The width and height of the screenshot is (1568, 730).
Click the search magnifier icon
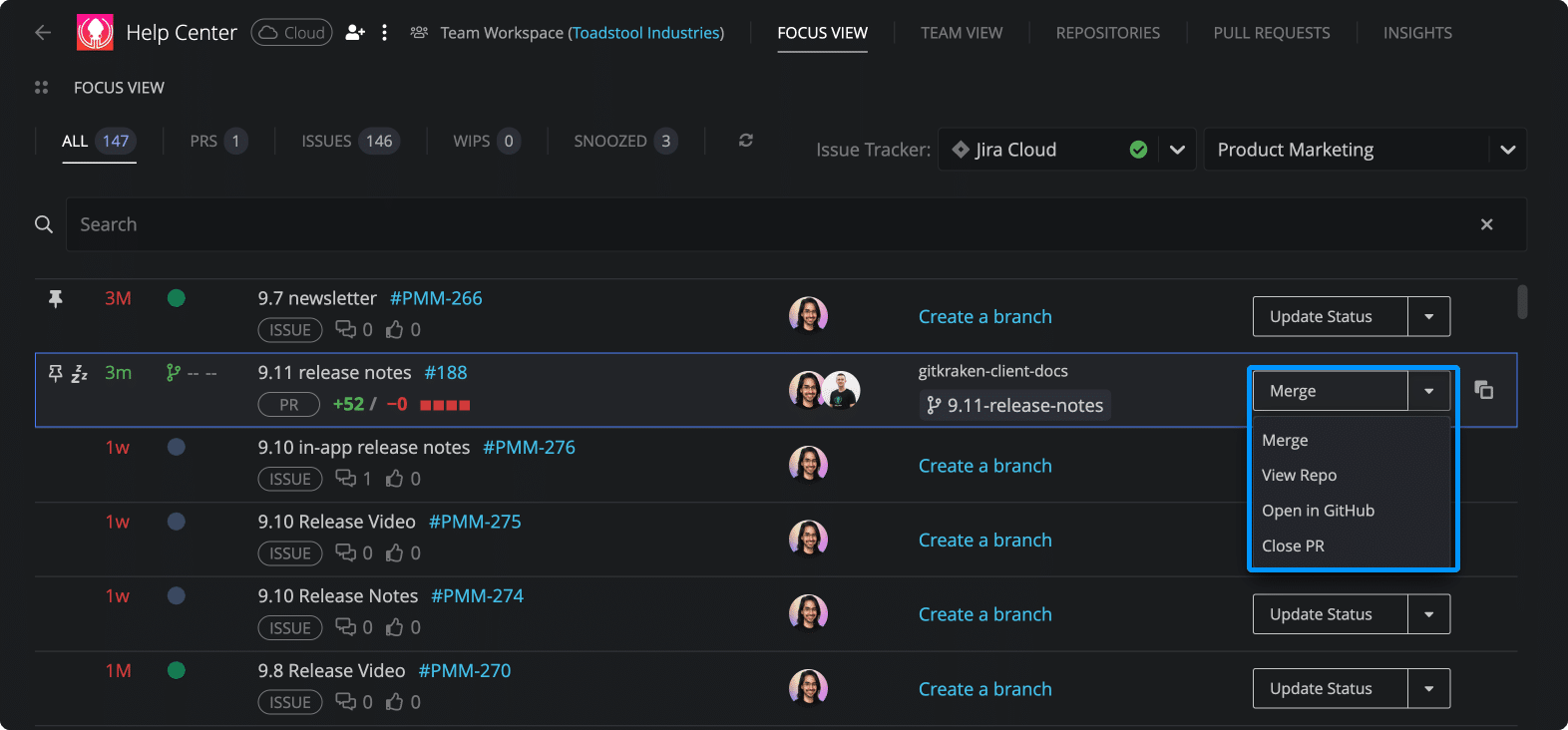point(44,224)
